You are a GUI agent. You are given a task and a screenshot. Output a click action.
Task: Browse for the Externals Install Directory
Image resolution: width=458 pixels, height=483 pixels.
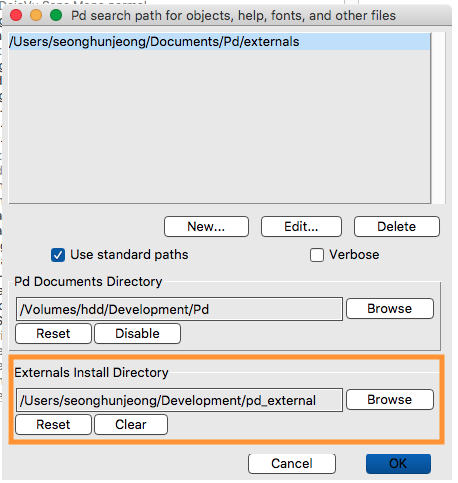tap(390, 399)
